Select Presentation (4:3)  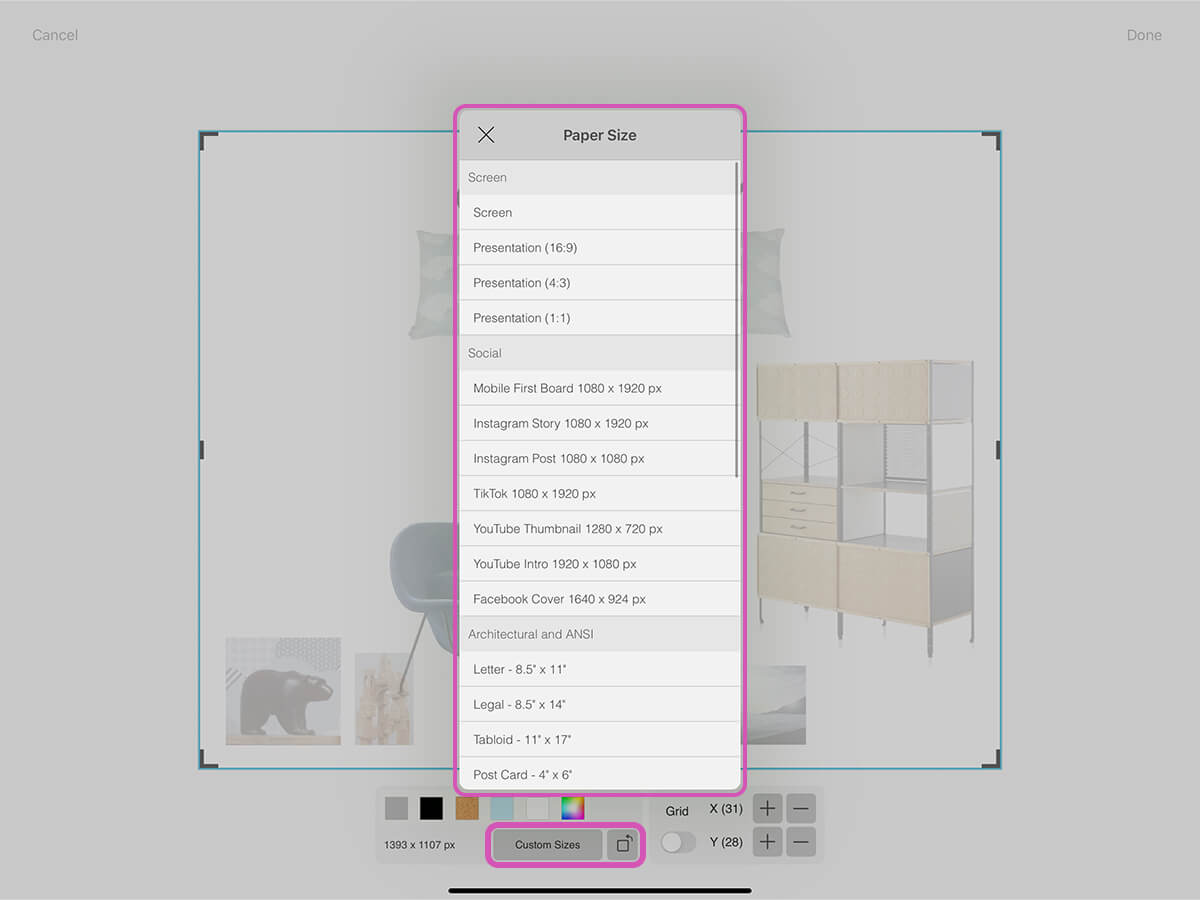point(598,282)
